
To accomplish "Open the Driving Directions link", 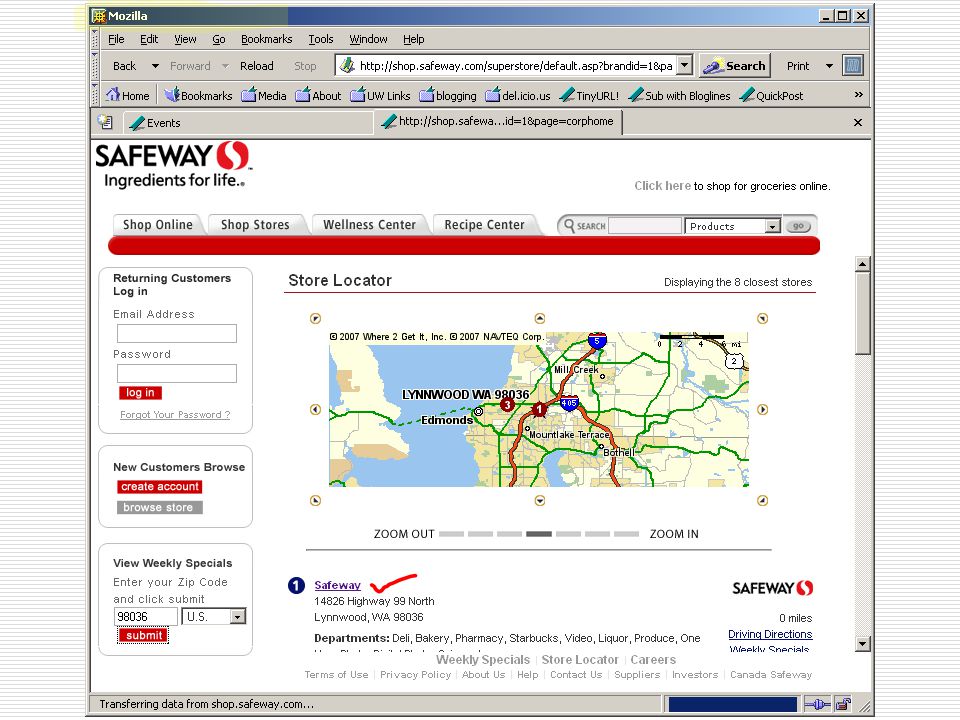I will click(x=770, y=634).
